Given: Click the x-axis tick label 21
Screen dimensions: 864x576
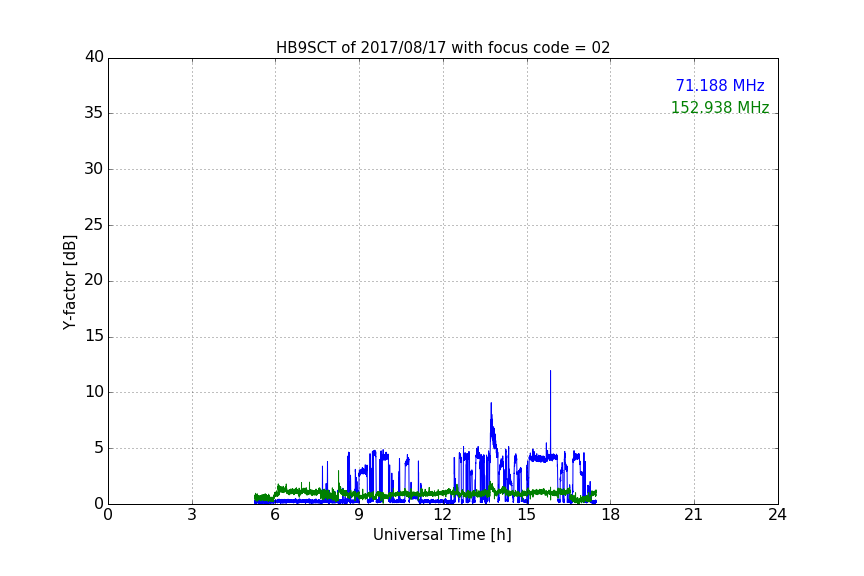Looking at the screenshot, I should [x=694, y=515].
